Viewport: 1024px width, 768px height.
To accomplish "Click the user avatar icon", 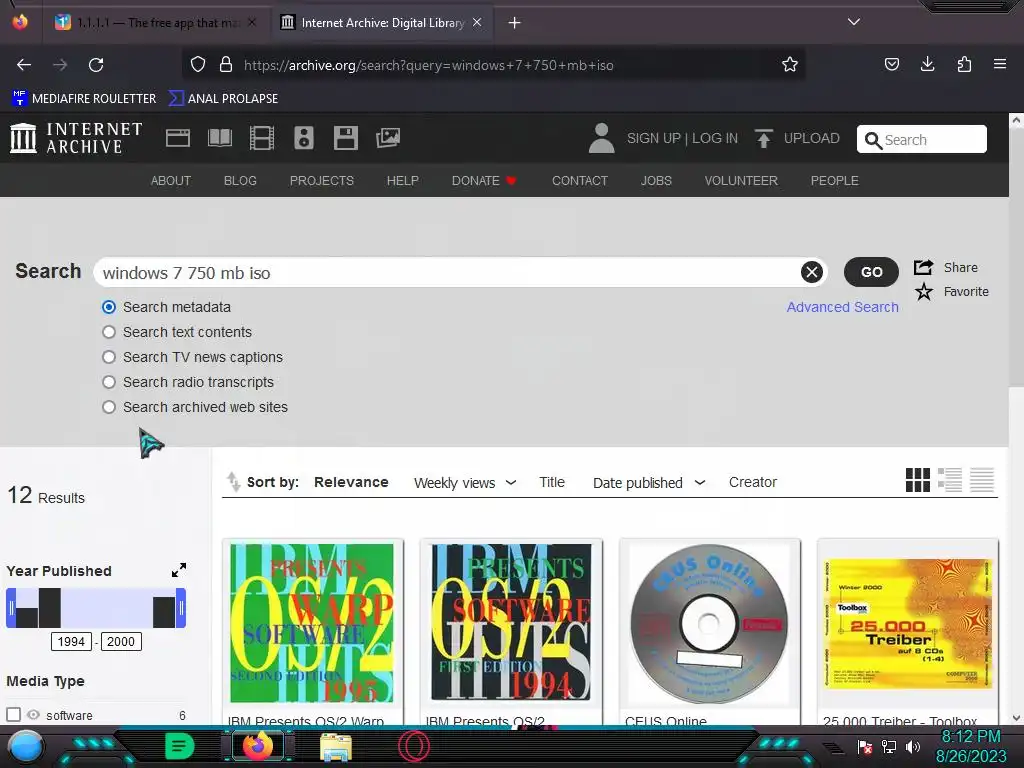I will point(601,138).
